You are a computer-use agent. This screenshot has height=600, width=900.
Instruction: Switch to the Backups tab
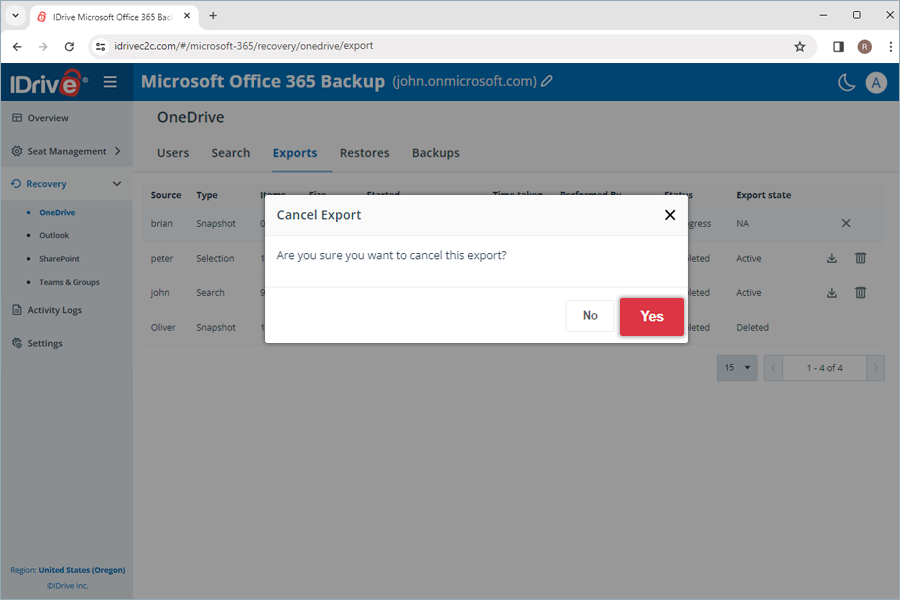point(435,153)
